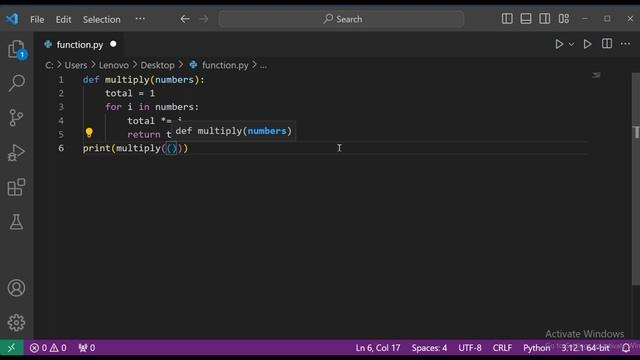Open the Accounts menu
Viewport: 640px width, 360px height.
(x=16, y=288)
